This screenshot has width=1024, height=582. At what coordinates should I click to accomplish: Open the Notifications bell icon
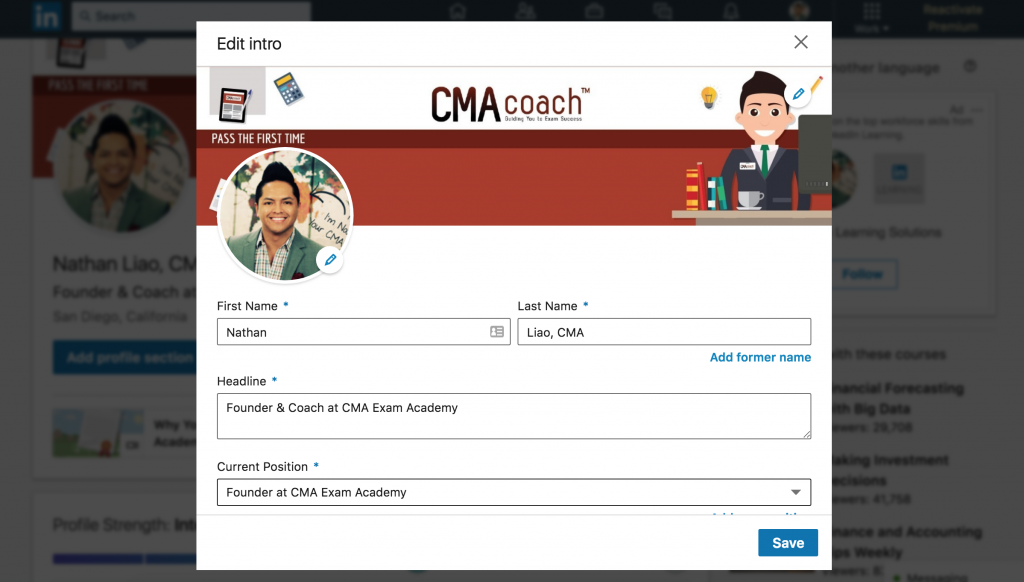point(731,12)
